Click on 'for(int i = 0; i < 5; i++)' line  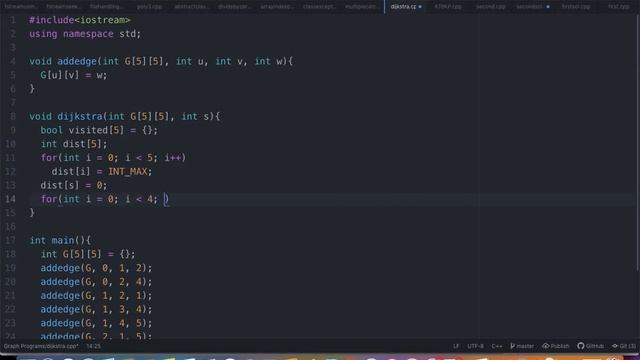(113, 158)
